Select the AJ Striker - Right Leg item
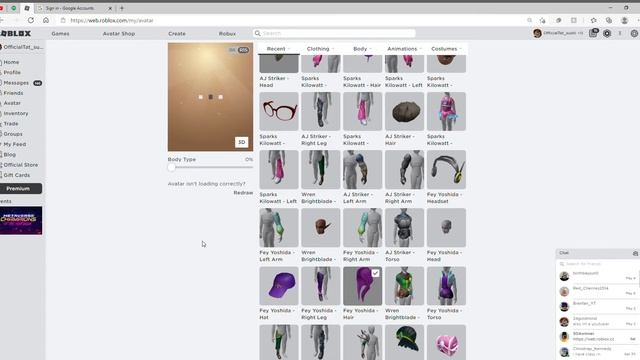640x360 pixels. pyautogui.click(x=320, y=111)
